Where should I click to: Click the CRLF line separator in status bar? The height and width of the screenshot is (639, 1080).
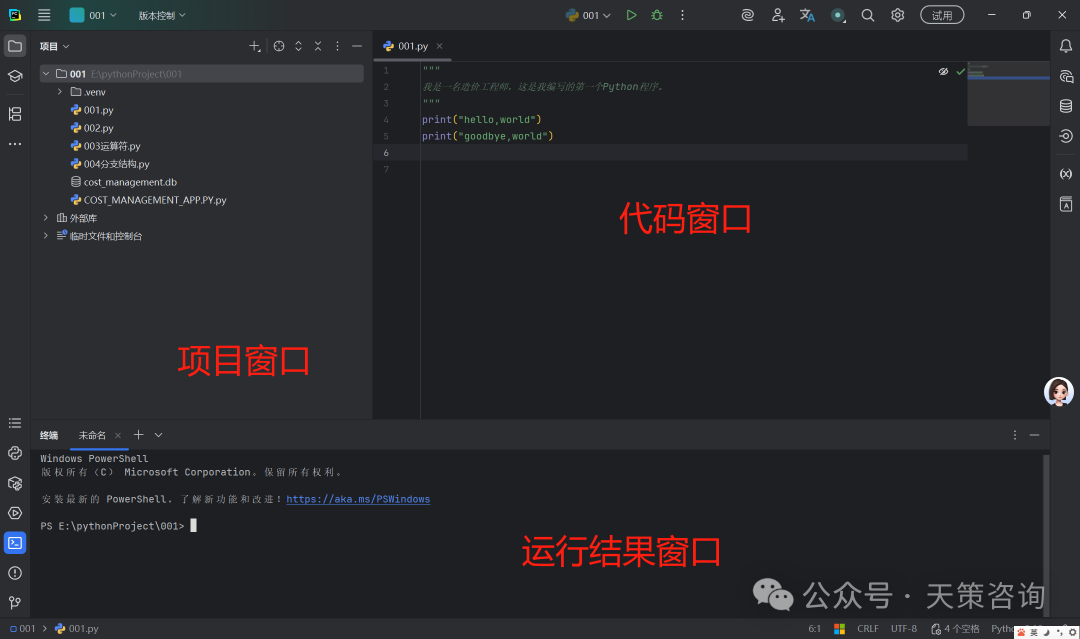tap(868, 629)
